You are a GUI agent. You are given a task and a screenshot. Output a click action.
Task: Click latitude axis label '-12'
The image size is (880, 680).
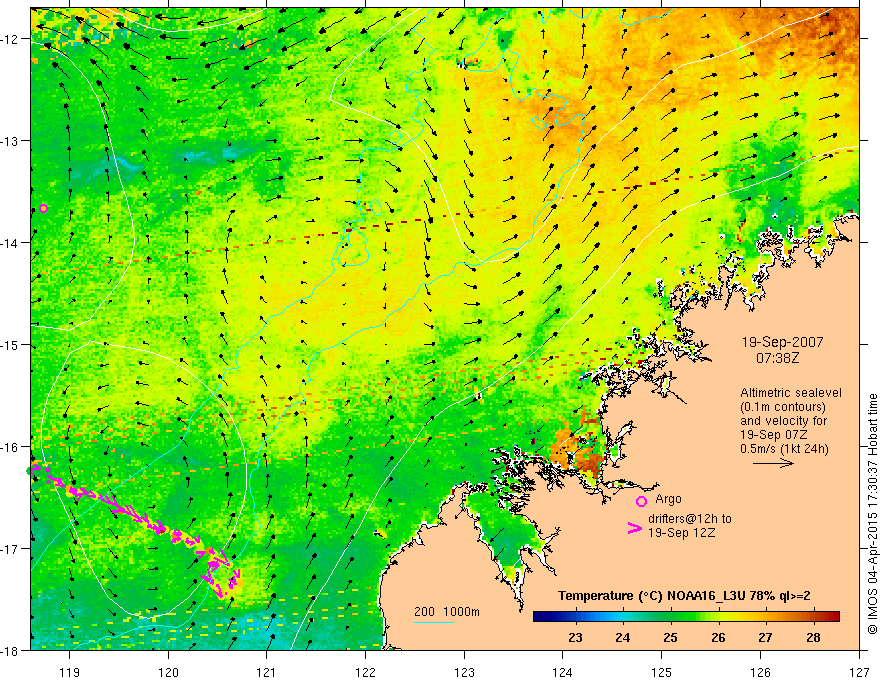[10, 39]
